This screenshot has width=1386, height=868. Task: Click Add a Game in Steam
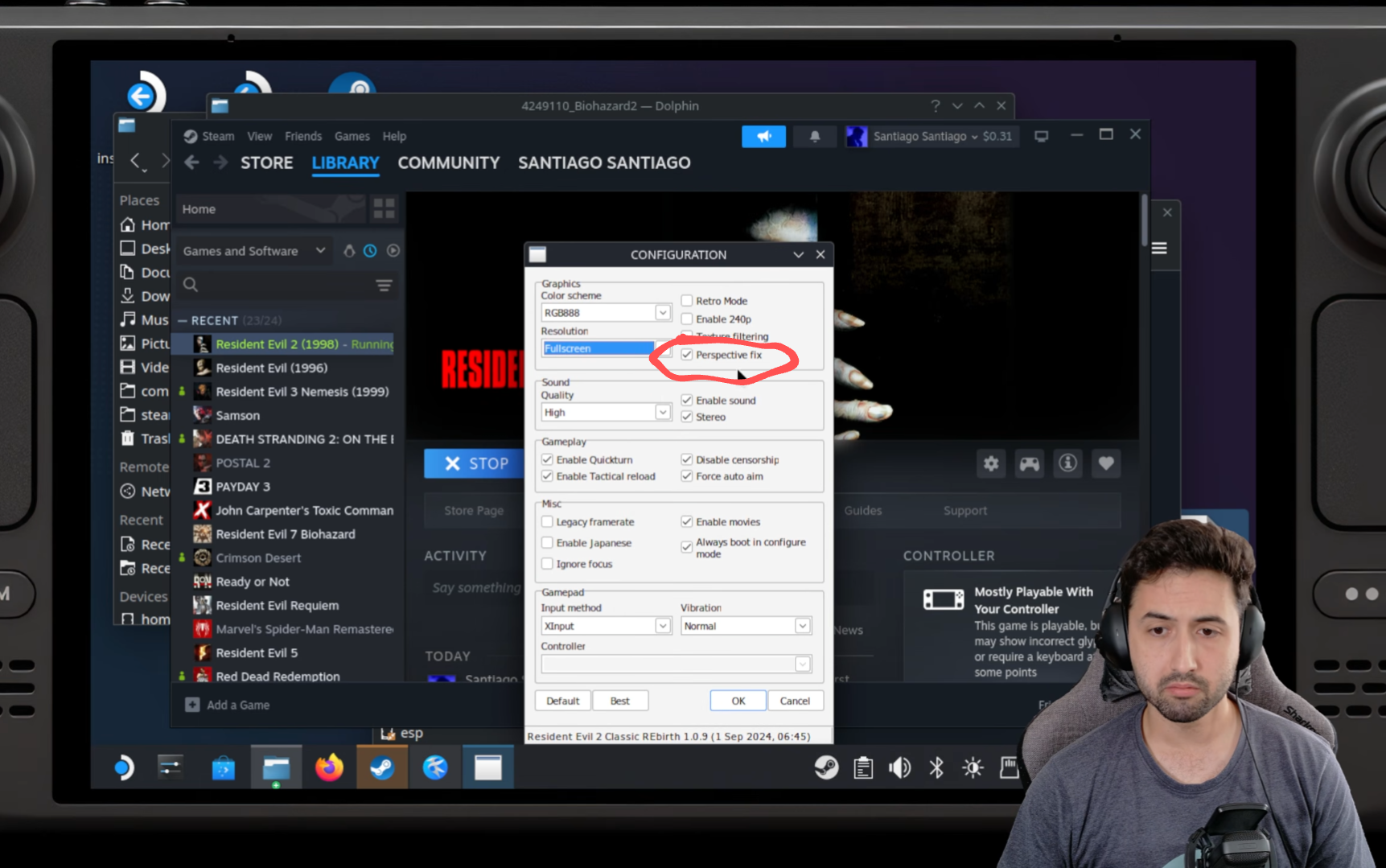[x=228, y=705]
